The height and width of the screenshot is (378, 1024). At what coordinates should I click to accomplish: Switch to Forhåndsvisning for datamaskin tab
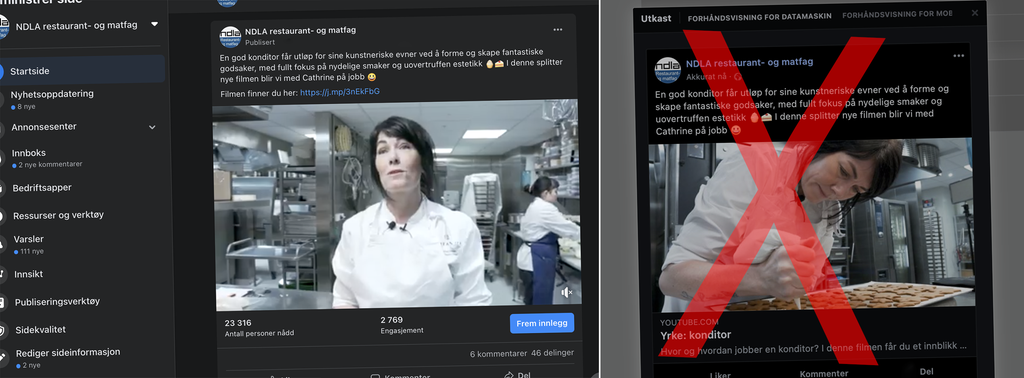pyautogui.click(x=760, y=16)
